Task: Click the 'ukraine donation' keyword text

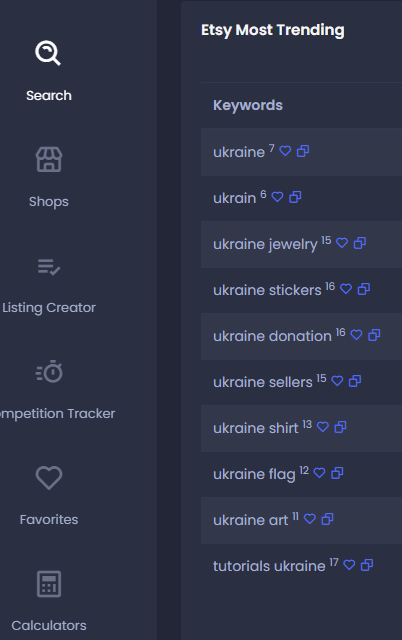Action: coord(272,336)
